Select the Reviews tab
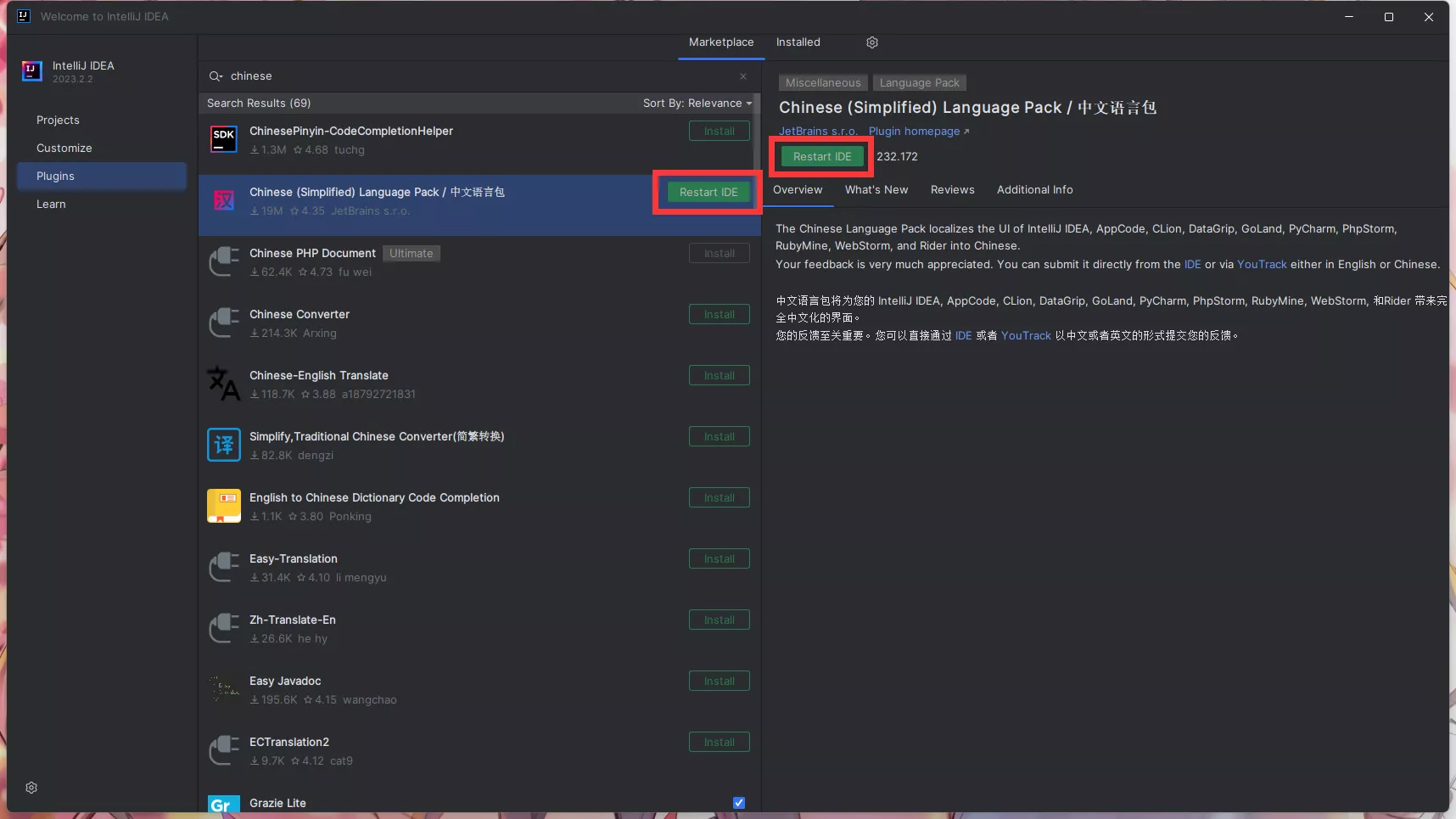1456x819 pixels. (x=952, y=190)
